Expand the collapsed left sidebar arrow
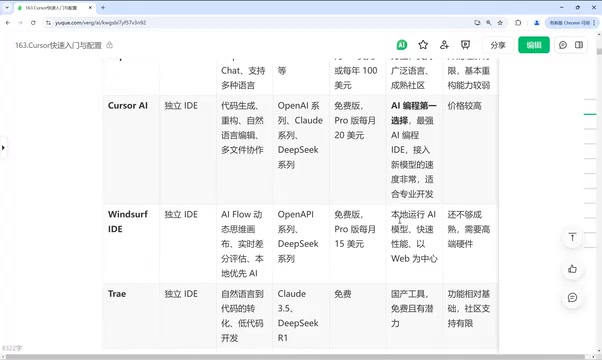The height and width of the screenshot is (360, 602). tap(3, 147)
